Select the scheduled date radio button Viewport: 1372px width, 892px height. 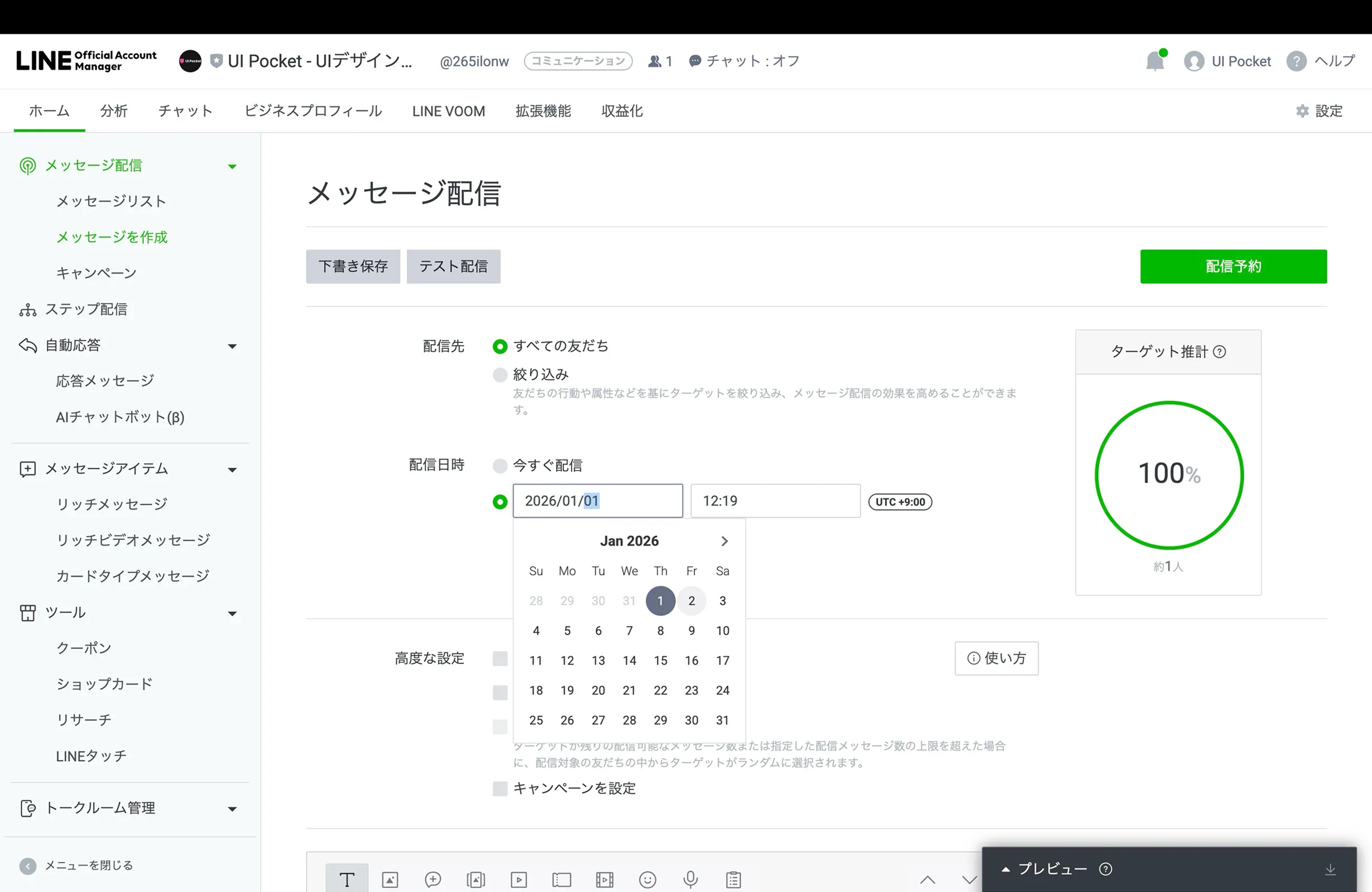click(500, 502)
